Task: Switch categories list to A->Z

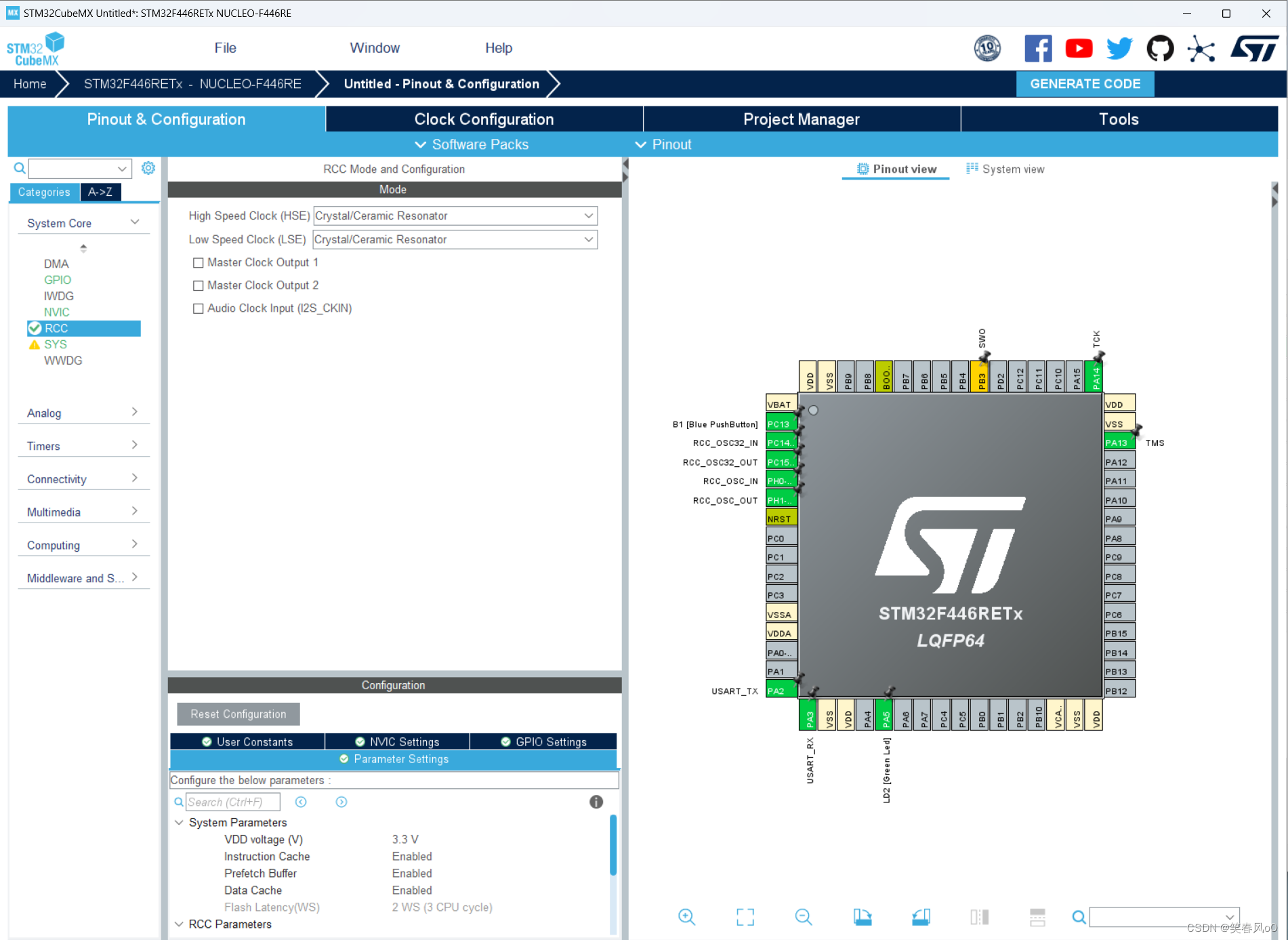Action: [x=100, y=192]
